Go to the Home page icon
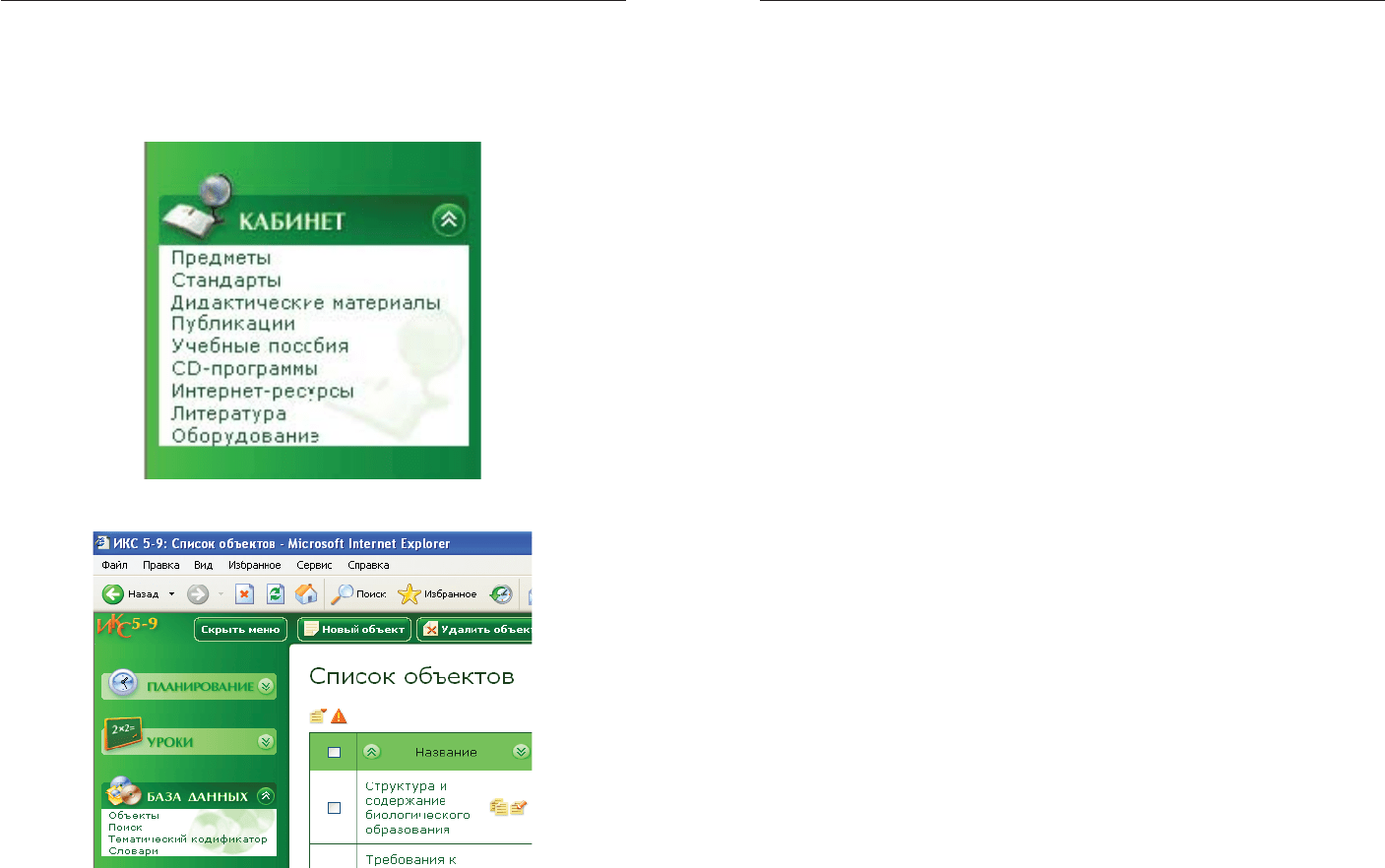The width and height of the screenshot is (1385, 868). click(x=306, y=593)
